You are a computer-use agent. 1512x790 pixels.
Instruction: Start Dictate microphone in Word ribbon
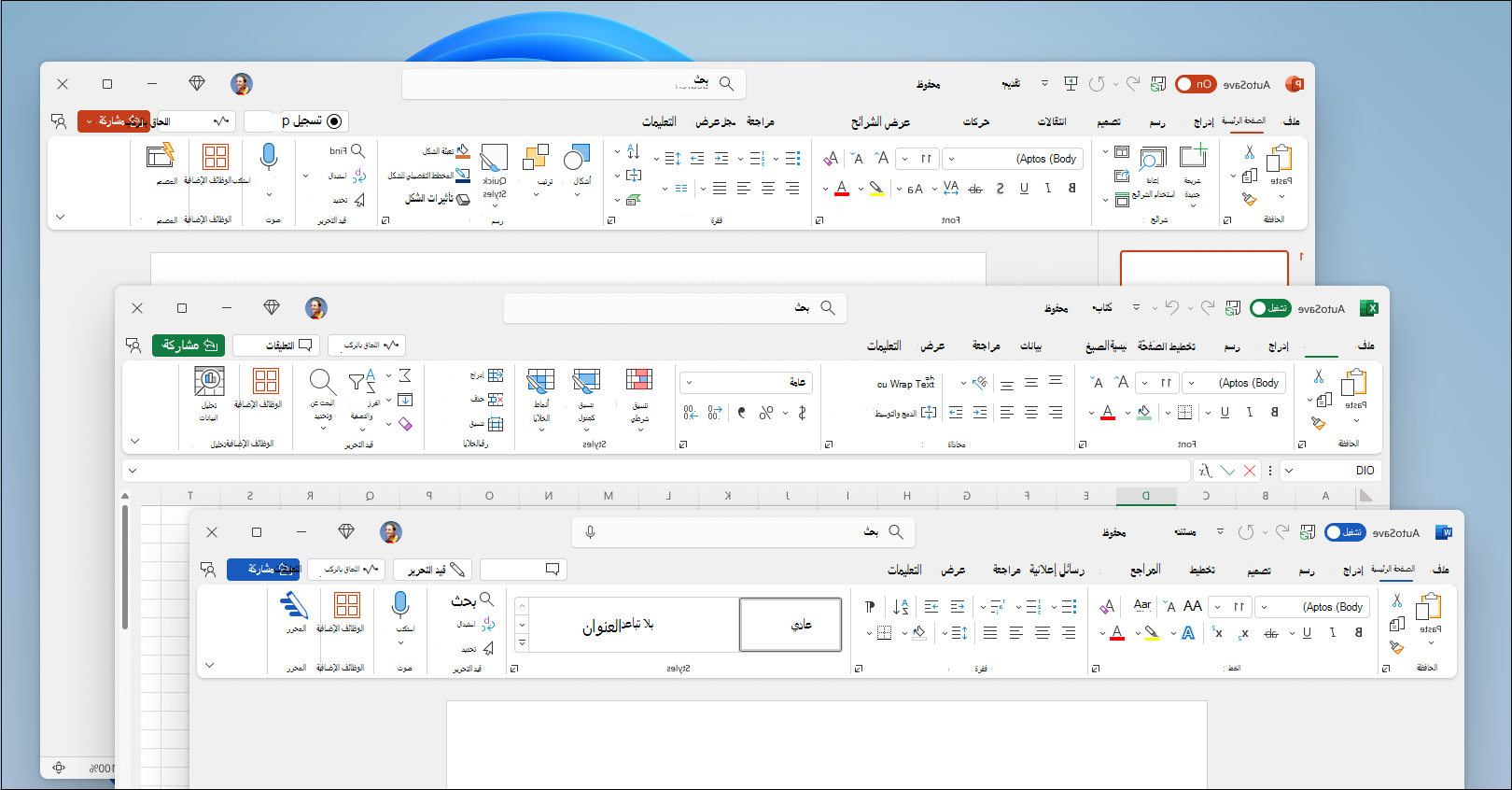coord(400,605)
